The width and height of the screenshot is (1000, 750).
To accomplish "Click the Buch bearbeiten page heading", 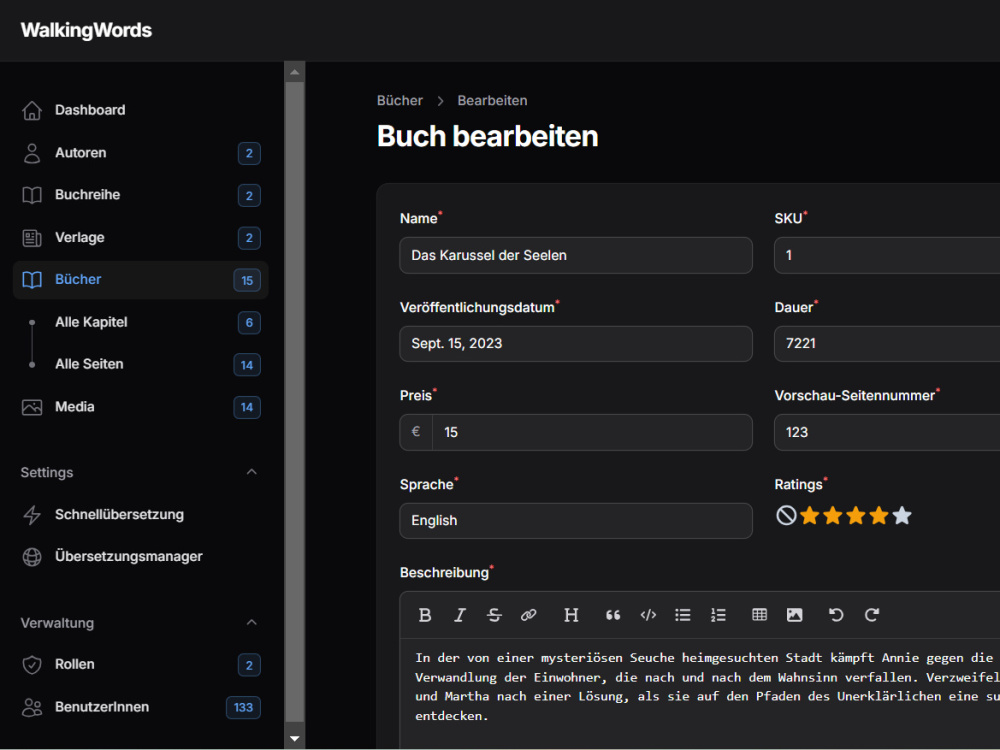I will pos(487,136).
